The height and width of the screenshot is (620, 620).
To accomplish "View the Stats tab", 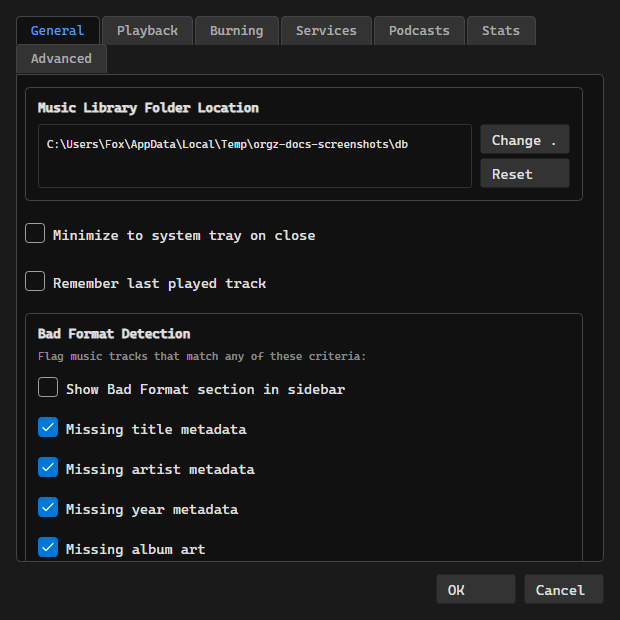I will (501, 30).
